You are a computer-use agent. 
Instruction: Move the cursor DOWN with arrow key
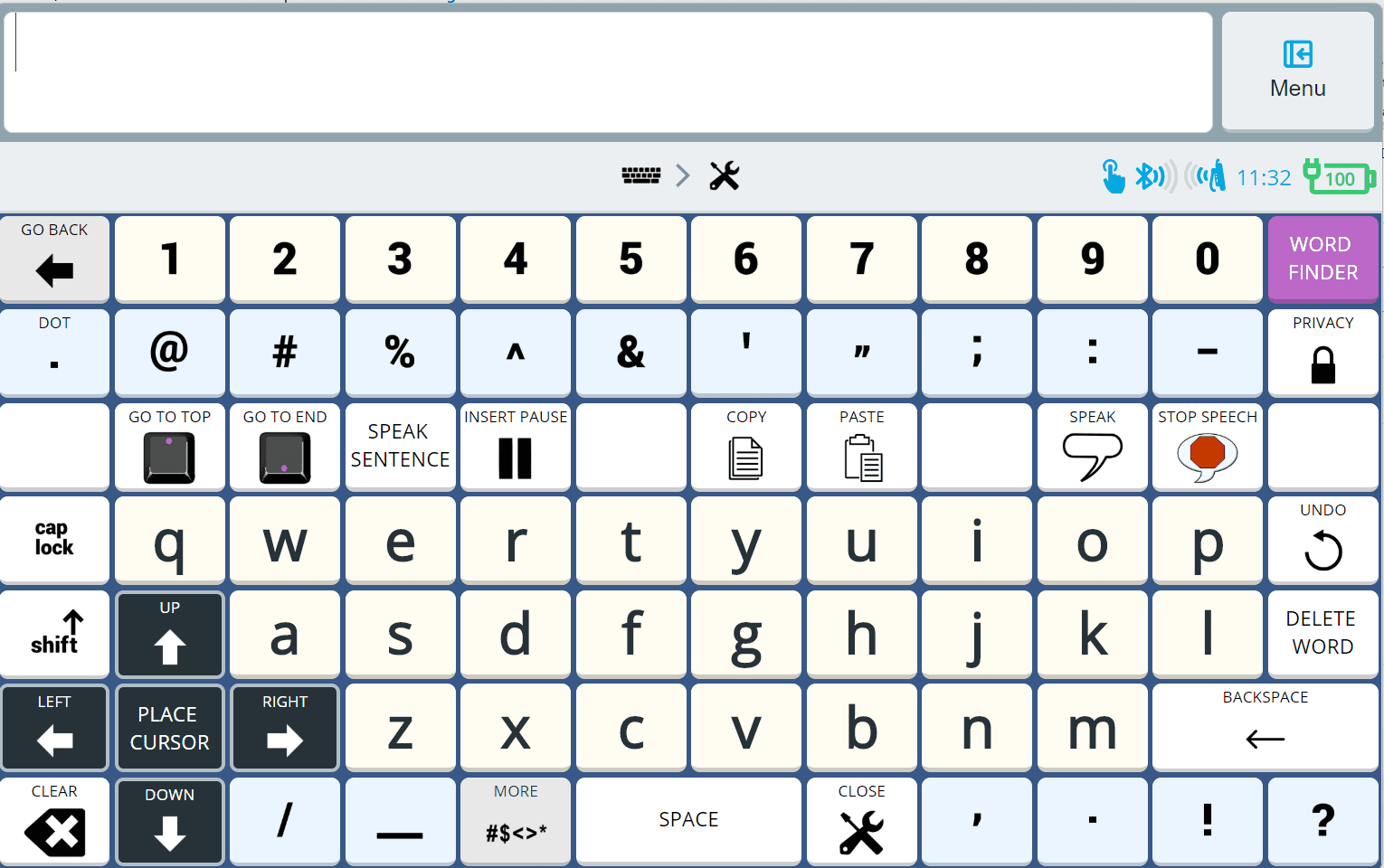click(x=170, y=821)
